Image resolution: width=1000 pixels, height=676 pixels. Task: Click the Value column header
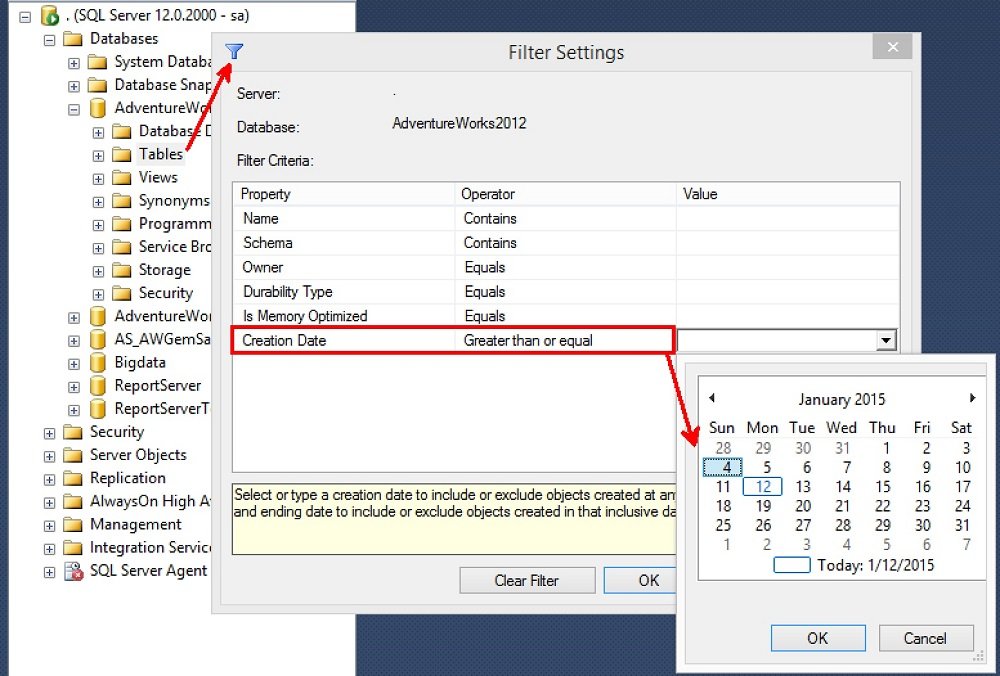[788, 194]
